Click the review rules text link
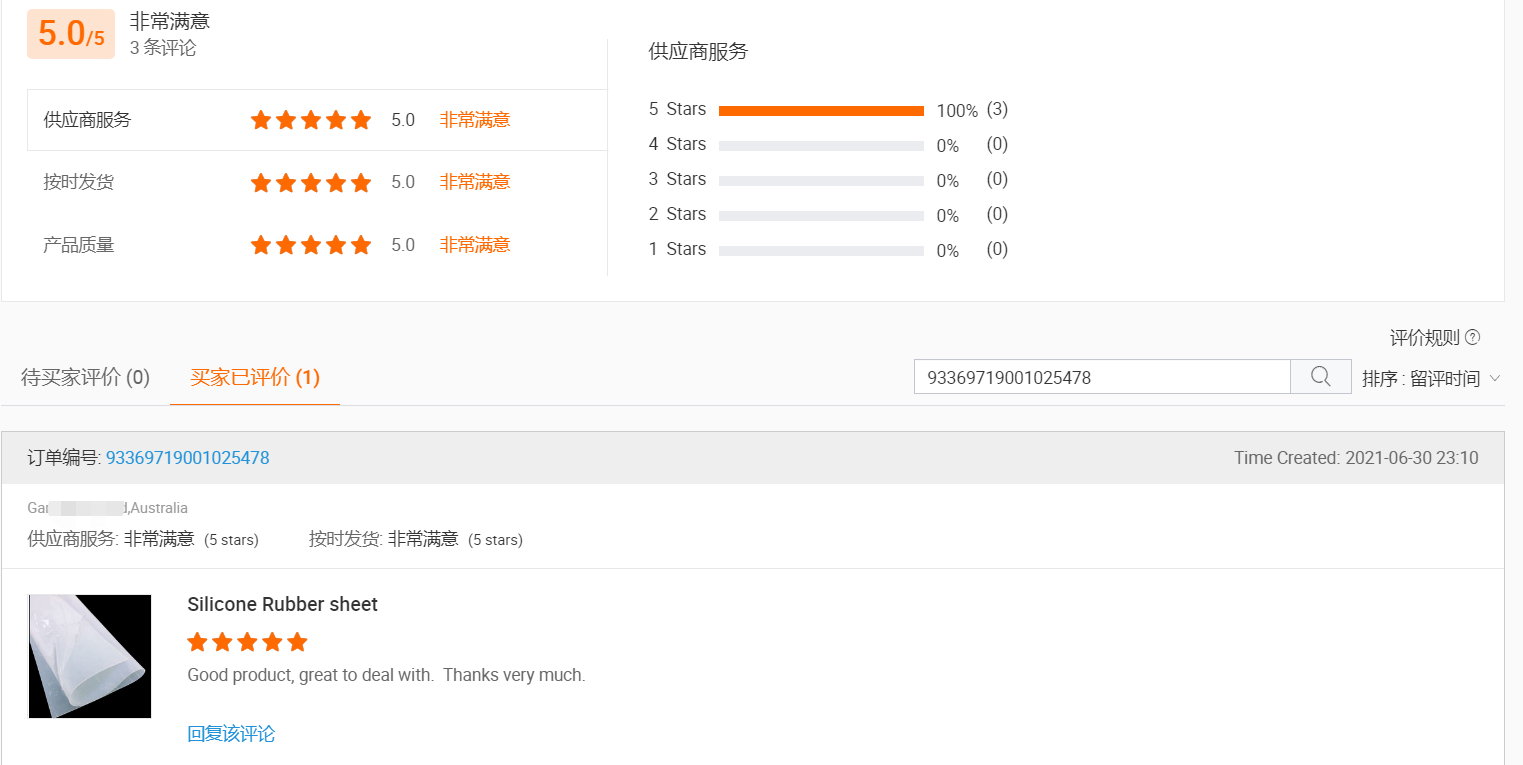Viewport: 1523px width, 765px height. [x=1424, y=338]
